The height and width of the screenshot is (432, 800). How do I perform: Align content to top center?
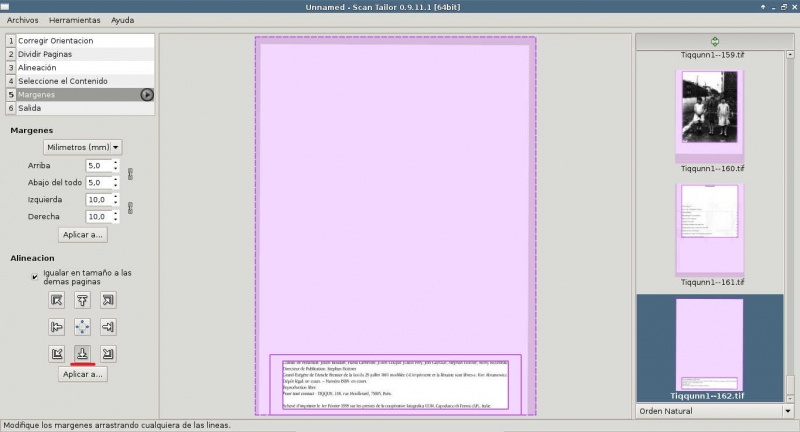click(83, 300)
